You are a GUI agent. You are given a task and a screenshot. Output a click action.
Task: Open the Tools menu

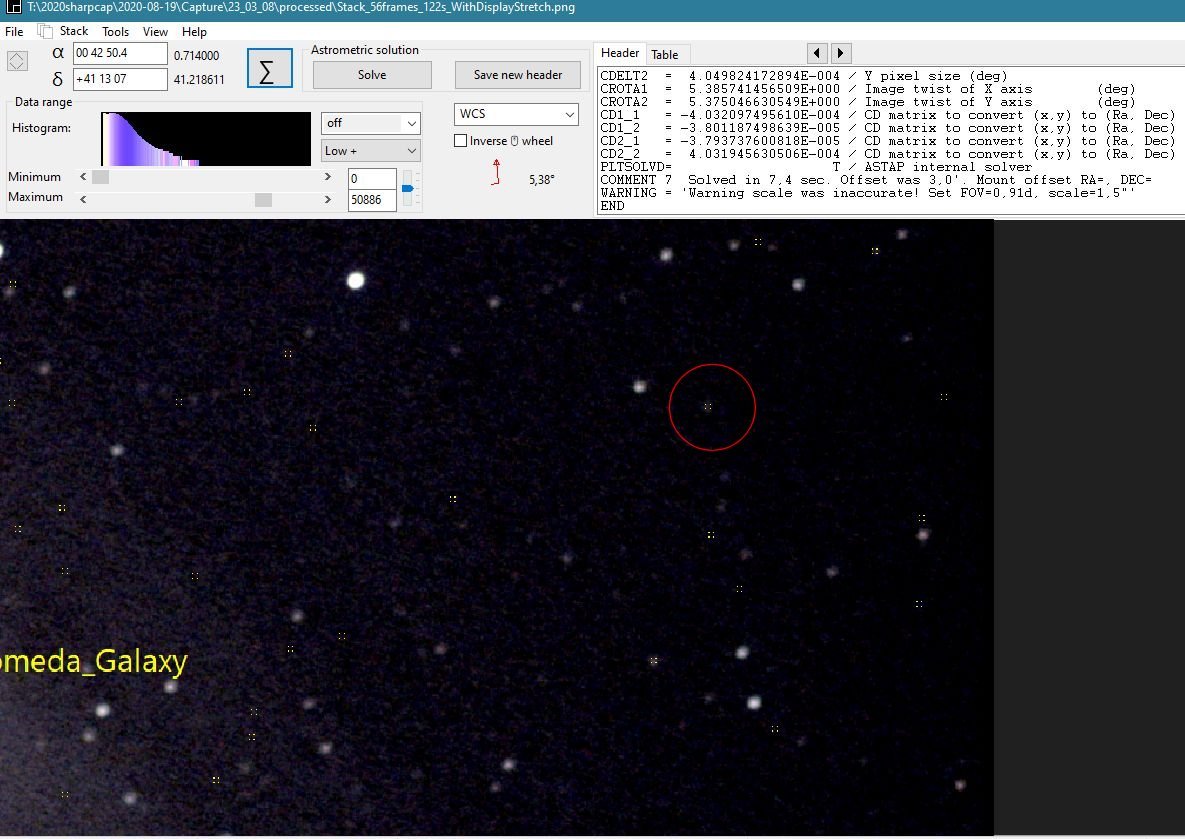(x=115, y=32)
